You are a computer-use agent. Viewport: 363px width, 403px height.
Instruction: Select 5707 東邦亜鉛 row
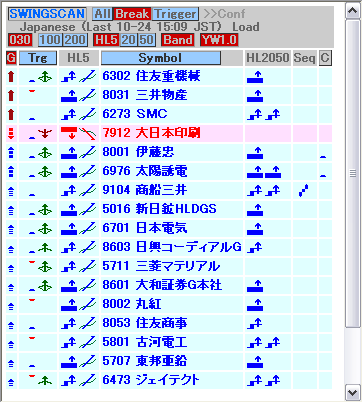coord(169,361)
